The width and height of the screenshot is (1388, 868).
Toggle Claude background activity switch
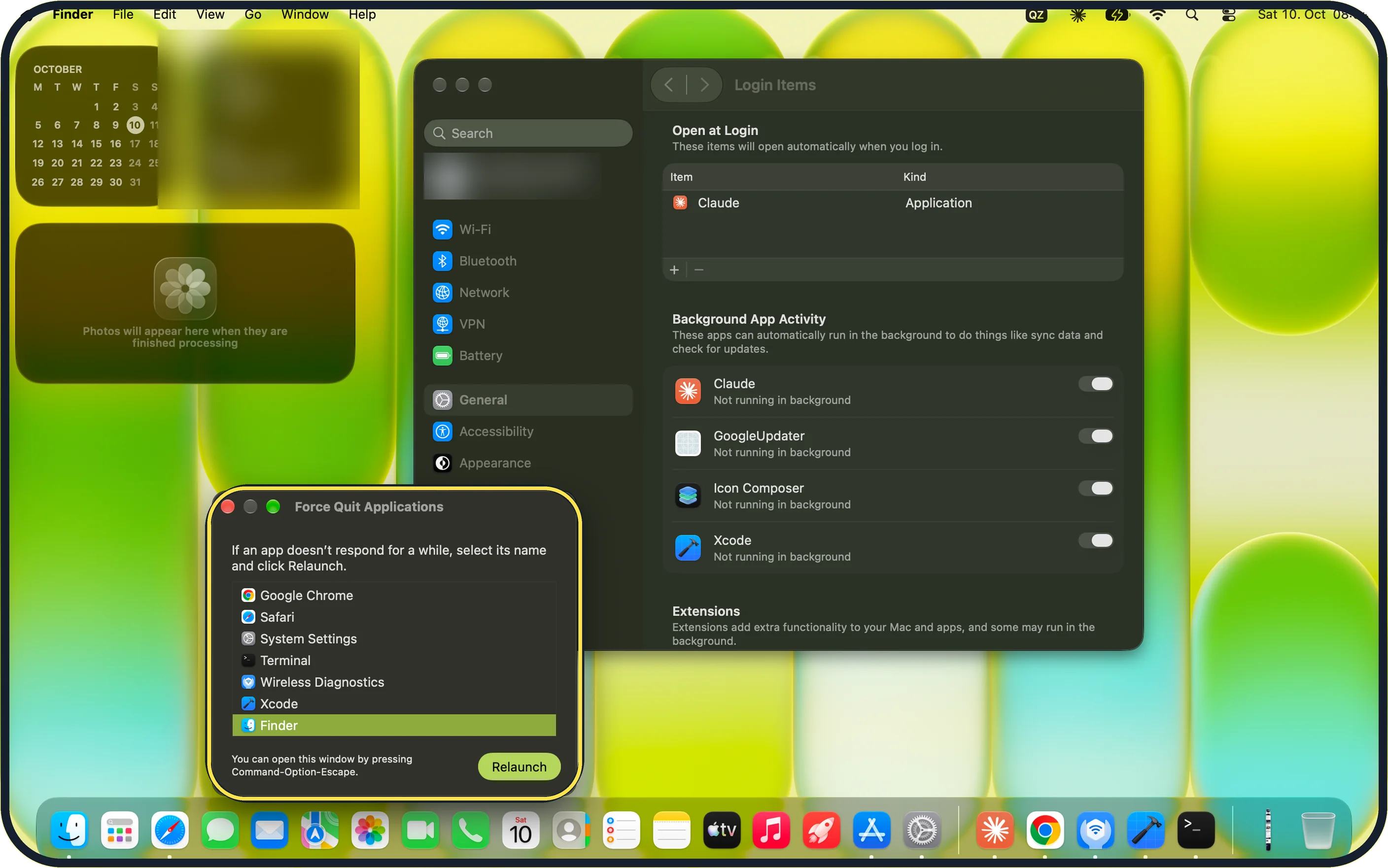point(1096,384)
